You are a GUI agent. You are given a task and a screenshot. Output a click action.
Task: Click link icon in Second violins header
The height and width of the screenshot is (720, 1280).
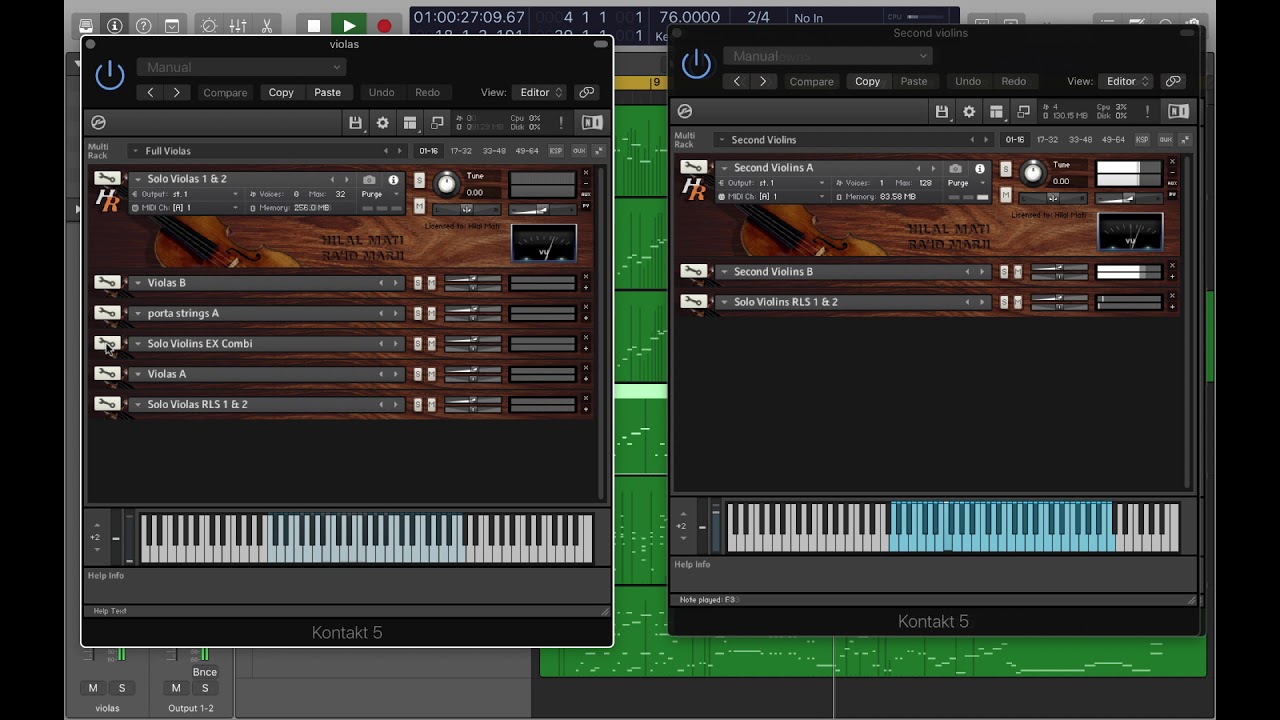pyautogui.click(x=1173, y=81)
